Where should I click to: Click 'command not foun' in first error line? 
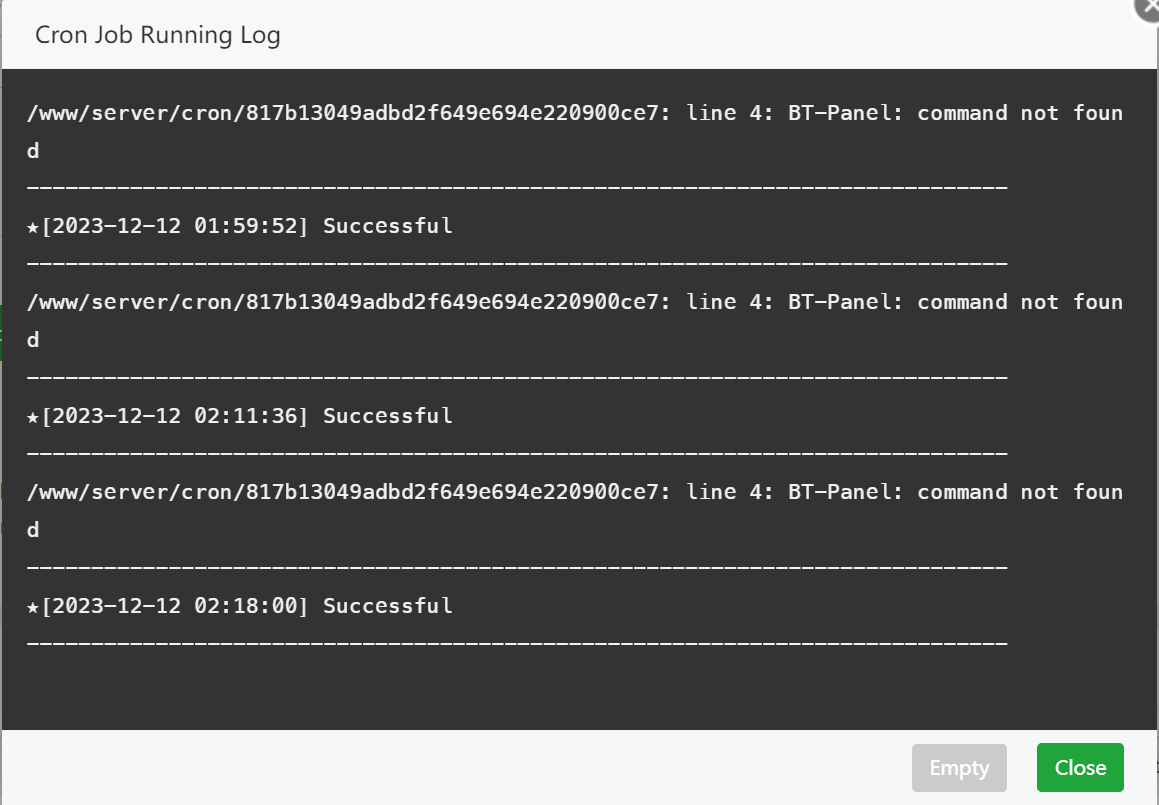click(x=1020, y=113)
